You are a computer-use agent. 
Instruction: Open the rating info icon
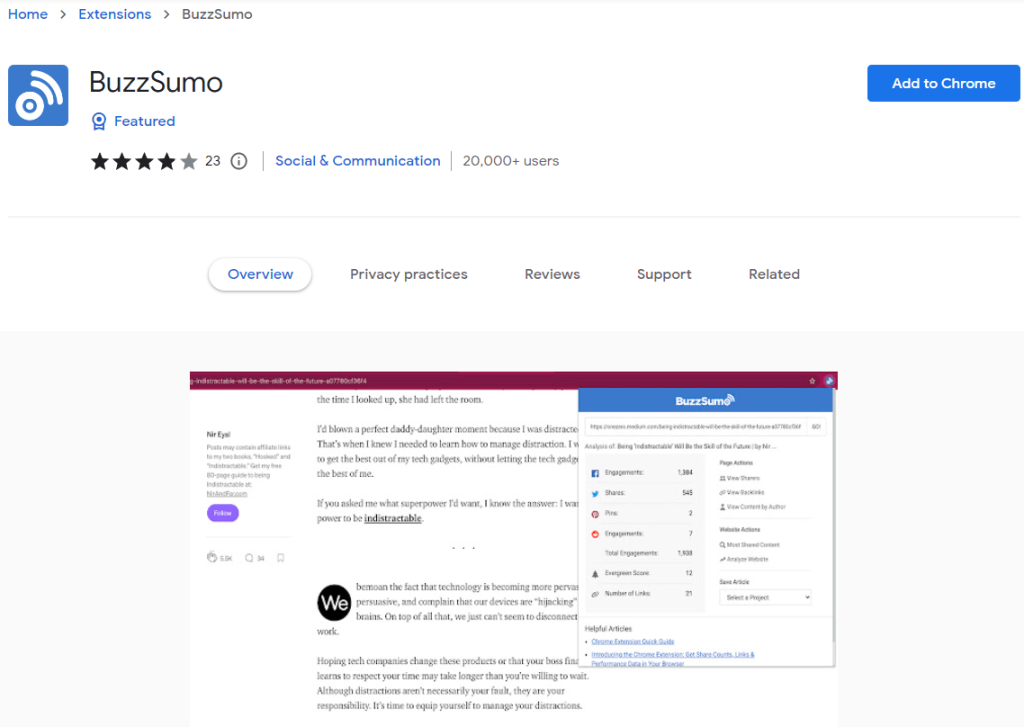pyautogui.click(x=239, y=161)
